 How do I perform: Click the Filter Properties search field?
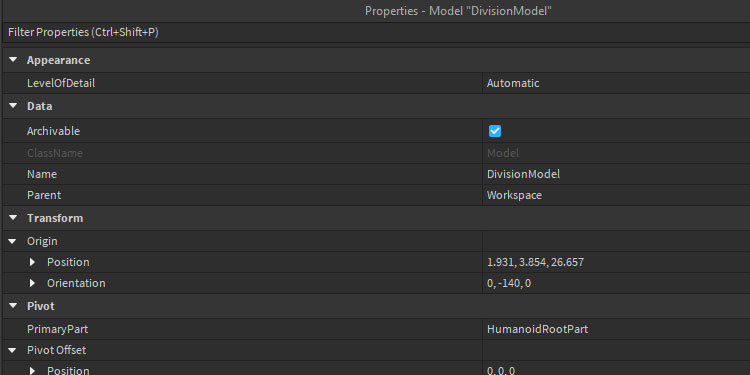376,33
